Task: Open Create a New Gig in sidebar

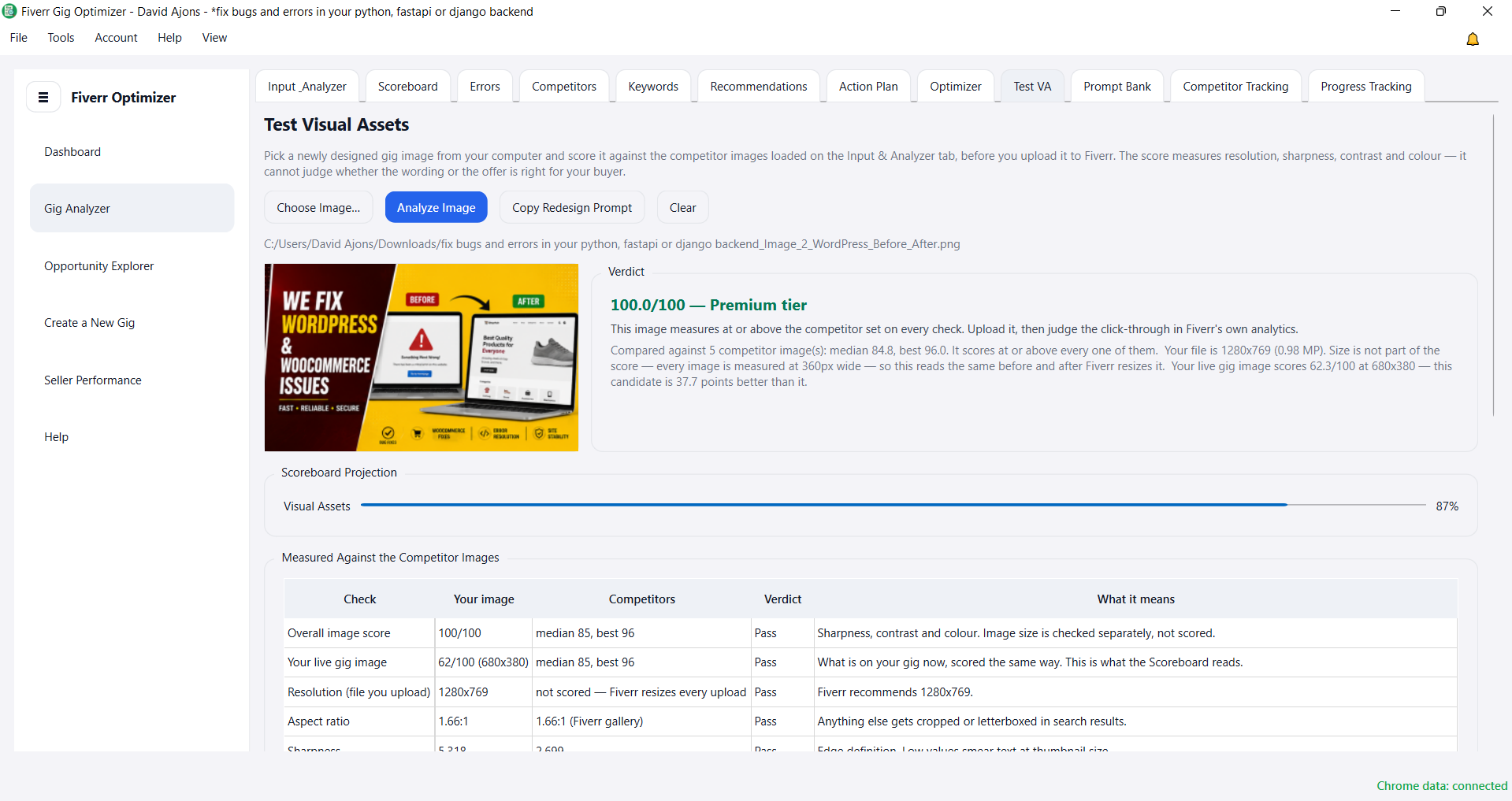Action: tap(132, 323)
